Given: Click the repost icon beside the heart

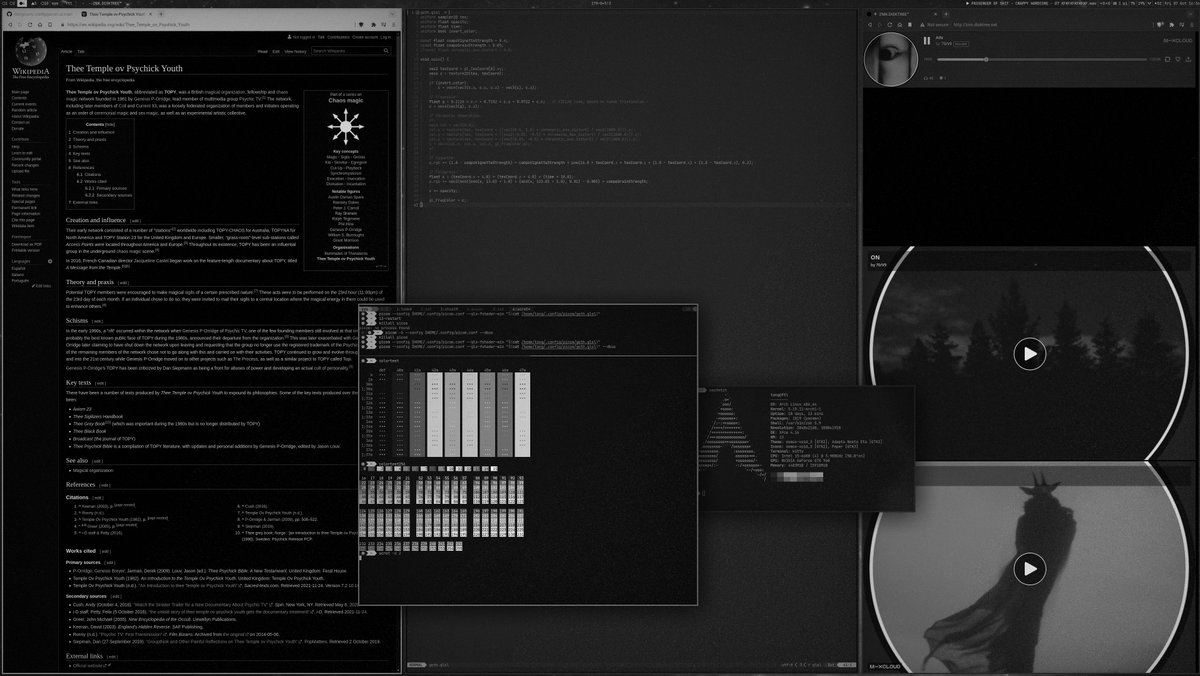Looking at the screenshot, I should point(1167,59).
